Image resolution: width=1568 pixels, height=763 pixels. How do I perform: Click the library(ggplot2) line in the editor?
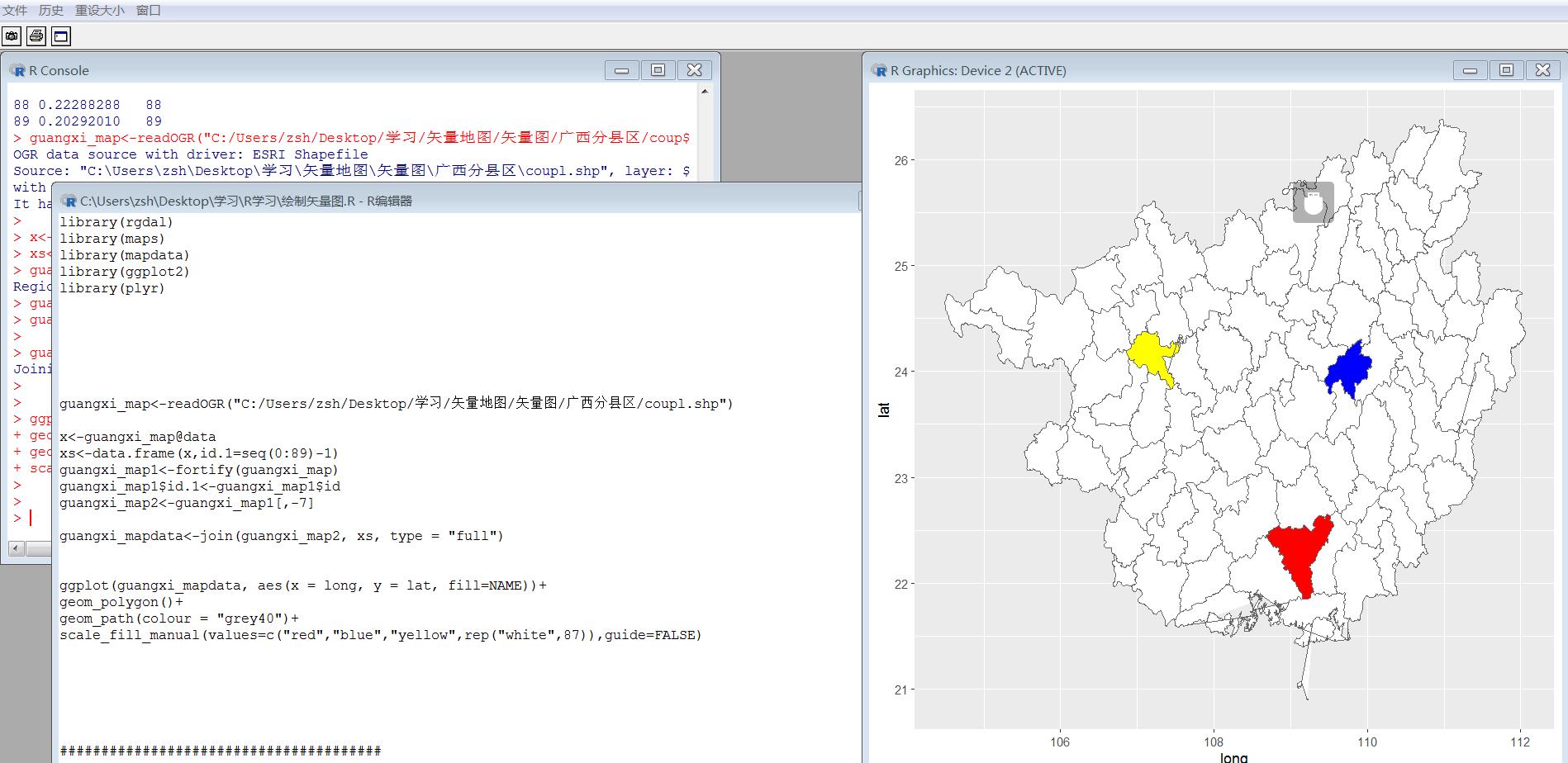[x=125, y=272]
